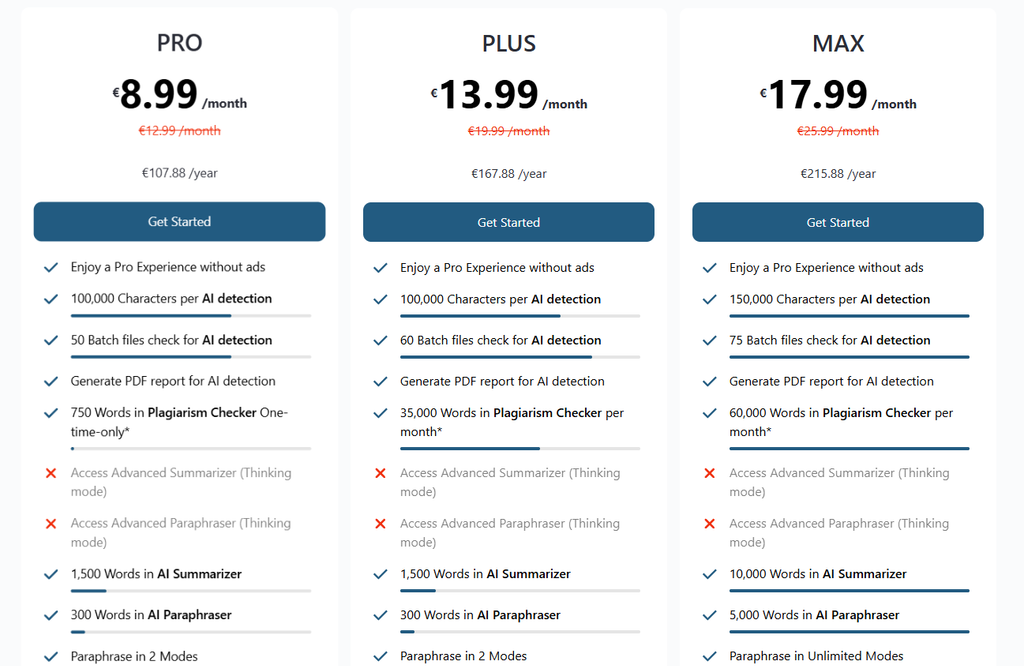This screenshot has height=666, width=1024.
Task: Click checkmark beside MAX's 5,000 Words Paraphraser
Action: point(709,615)
